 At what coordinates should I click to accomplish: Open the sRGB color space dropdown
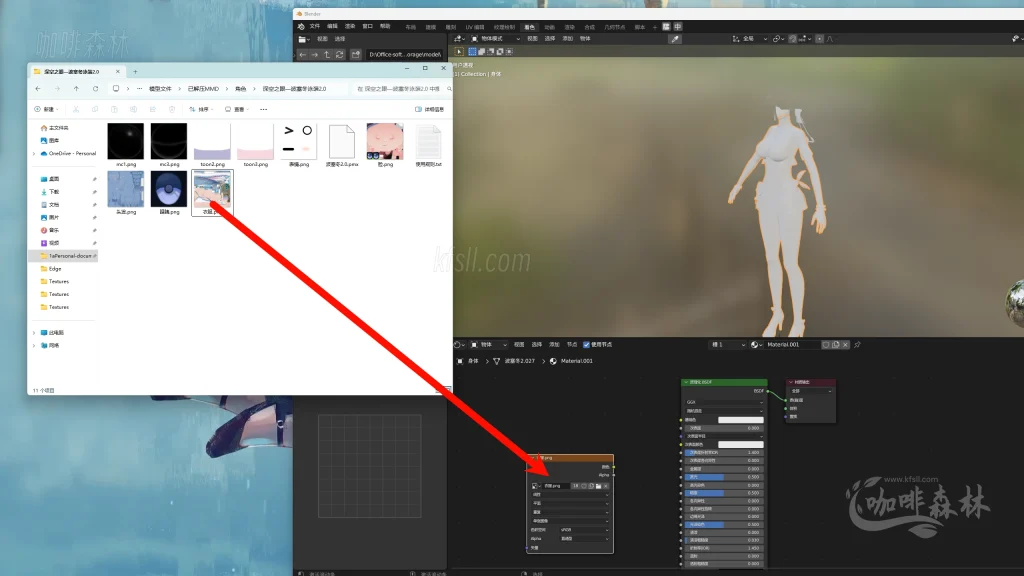point(584,530)
